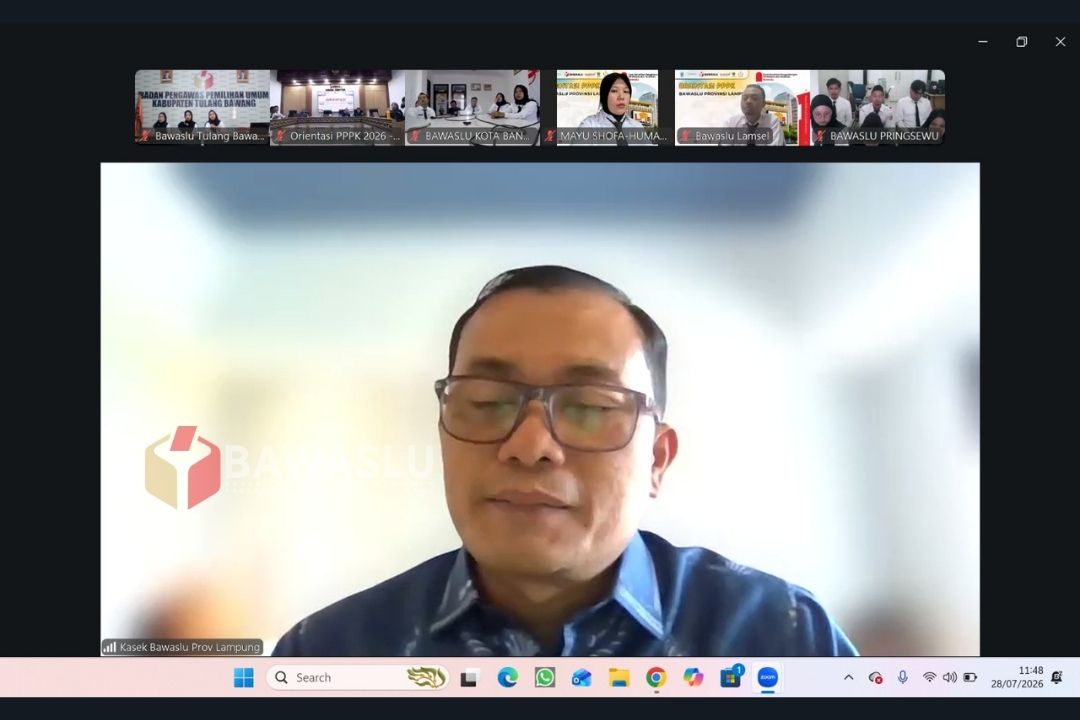Launch Microsoft Edge from the taskbar
The height and width of the screenshot is (720, 1080).
[x=508, y=678]
